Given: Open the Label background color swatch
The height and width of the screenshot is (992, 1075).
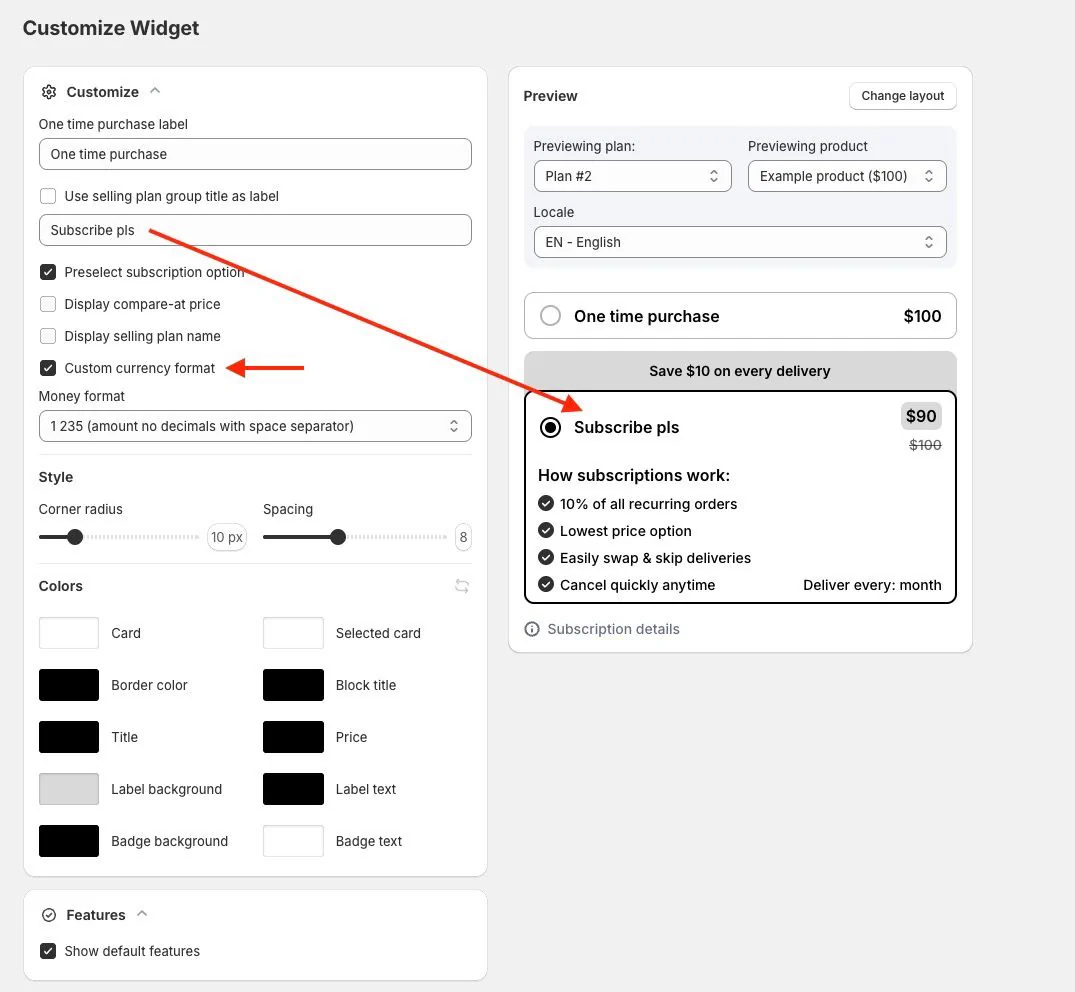Looking at the screenshot, I should (69, 789).
